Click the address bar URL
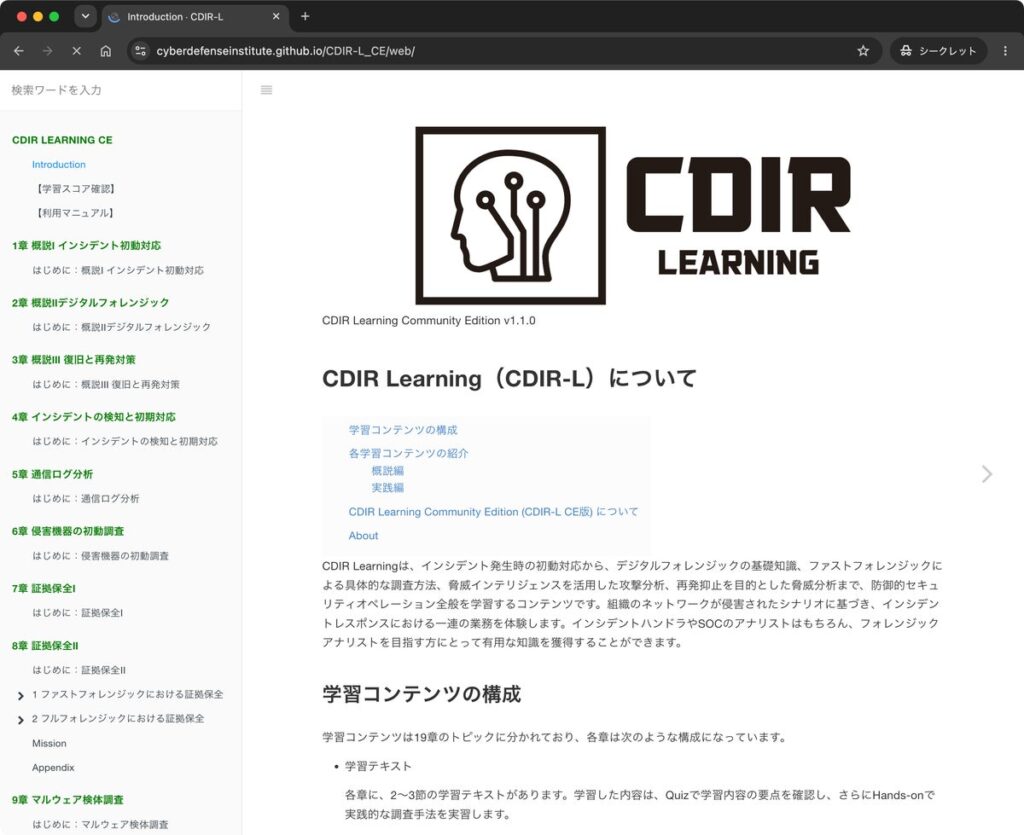The image size is (1024, 835). tap(285, 51)
